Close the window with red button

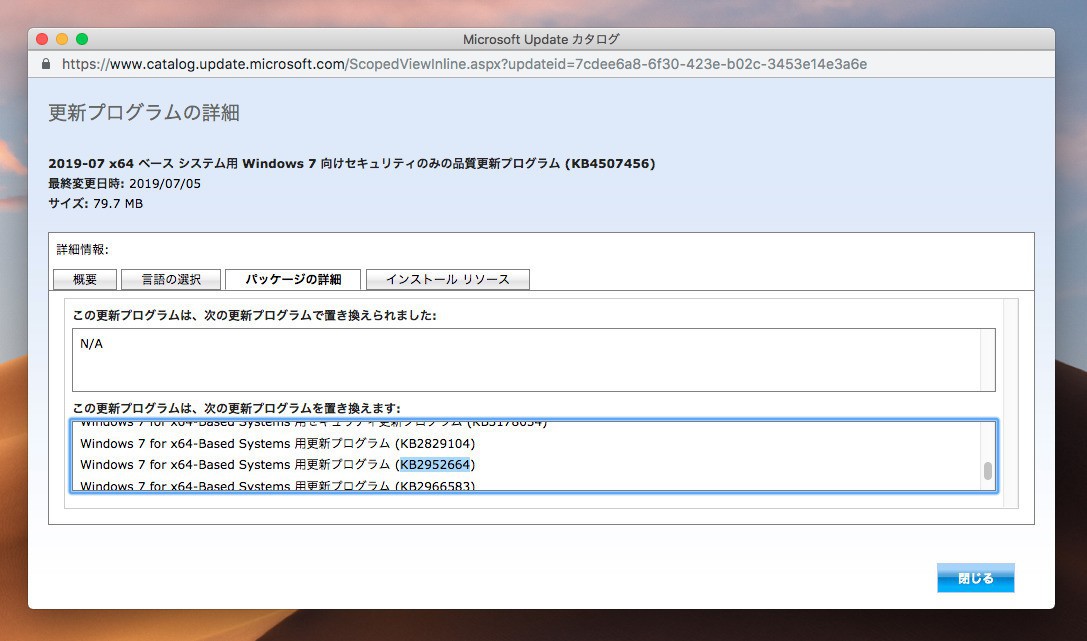pos(42,39)
